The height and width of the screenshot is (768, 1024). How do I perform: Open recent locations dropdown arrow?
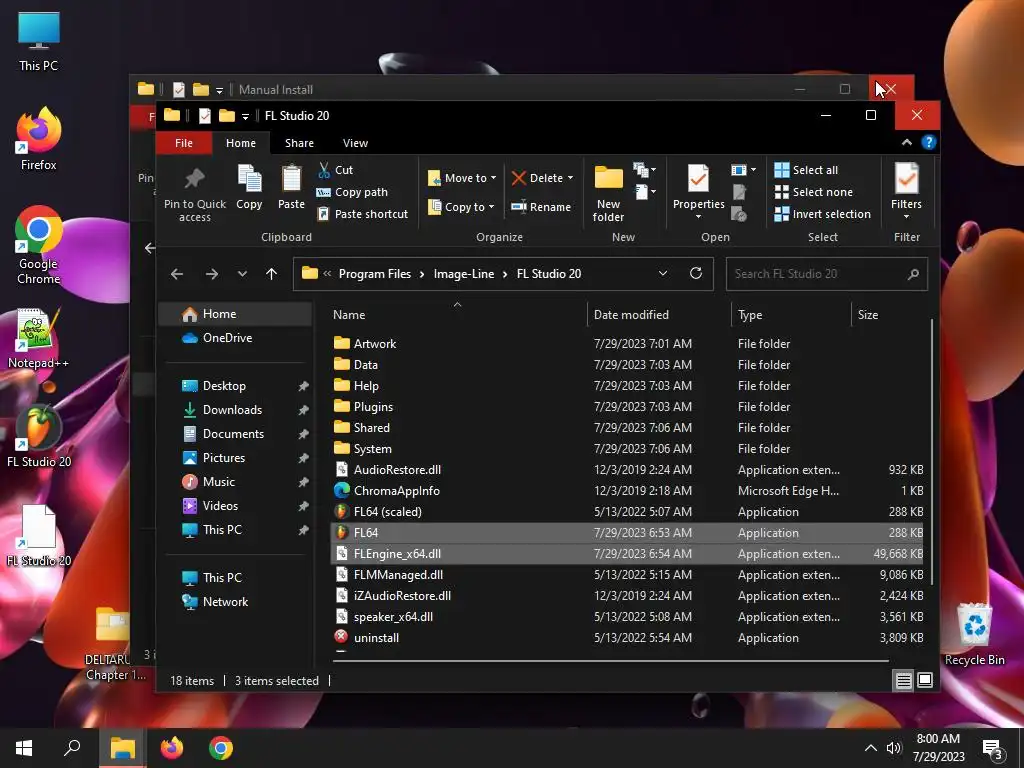click(x=242, y=274)
